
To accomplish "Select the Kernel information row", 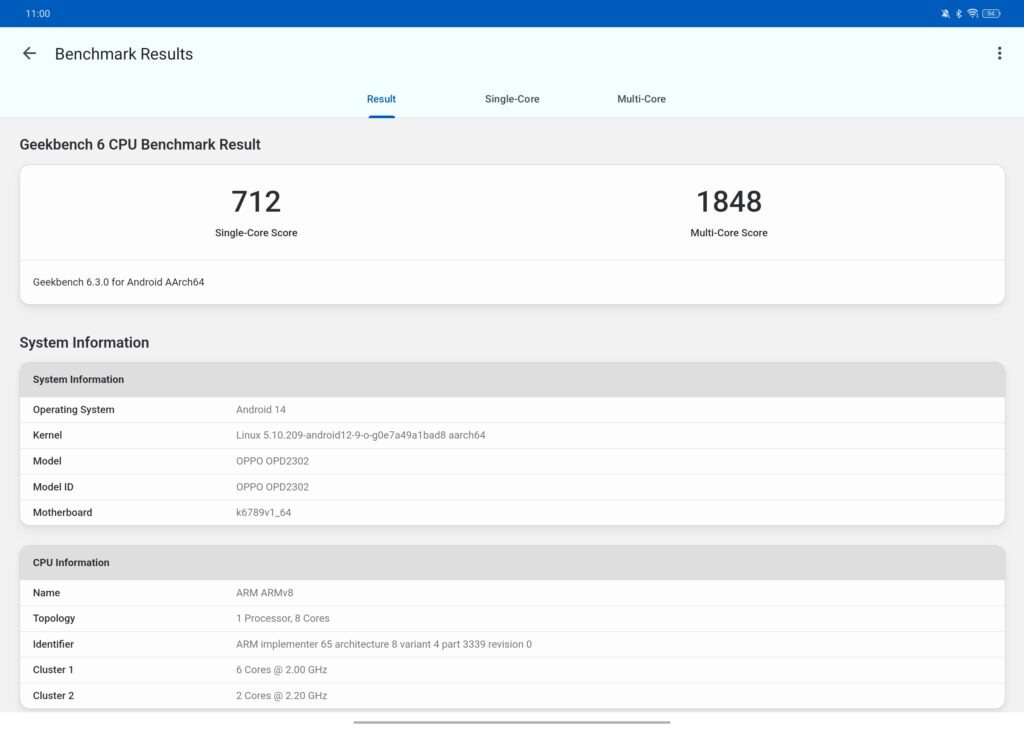I will tap(512, 436).
